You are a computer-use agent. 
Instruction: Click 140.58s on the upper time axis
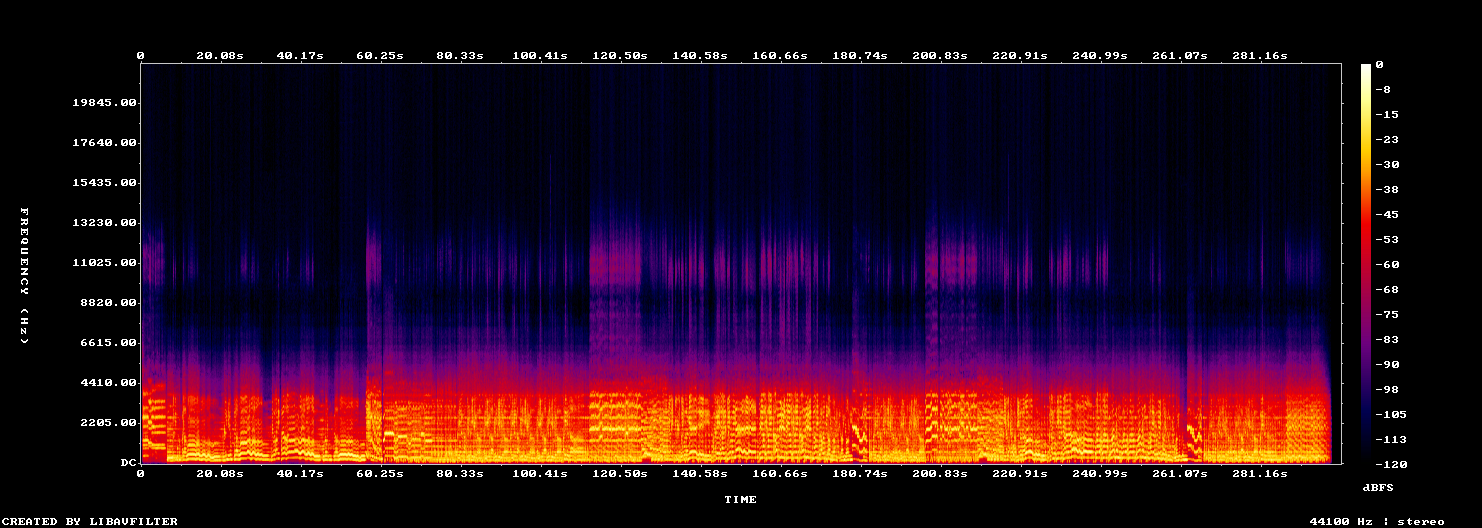(700, 56)
